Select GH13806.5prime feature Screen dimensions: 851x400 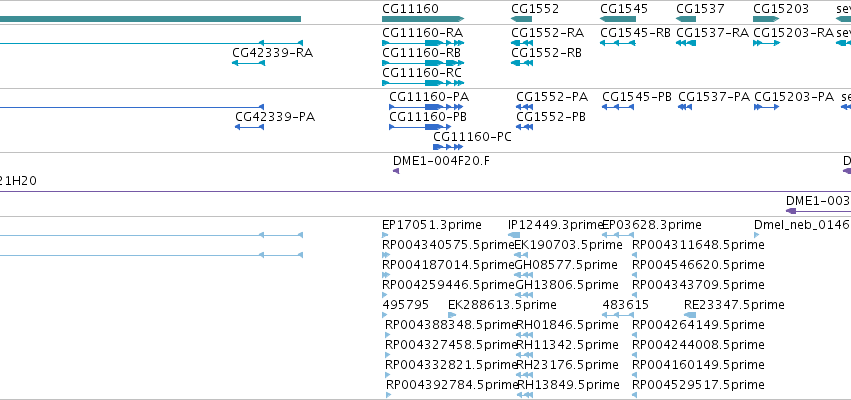(567, 285)
